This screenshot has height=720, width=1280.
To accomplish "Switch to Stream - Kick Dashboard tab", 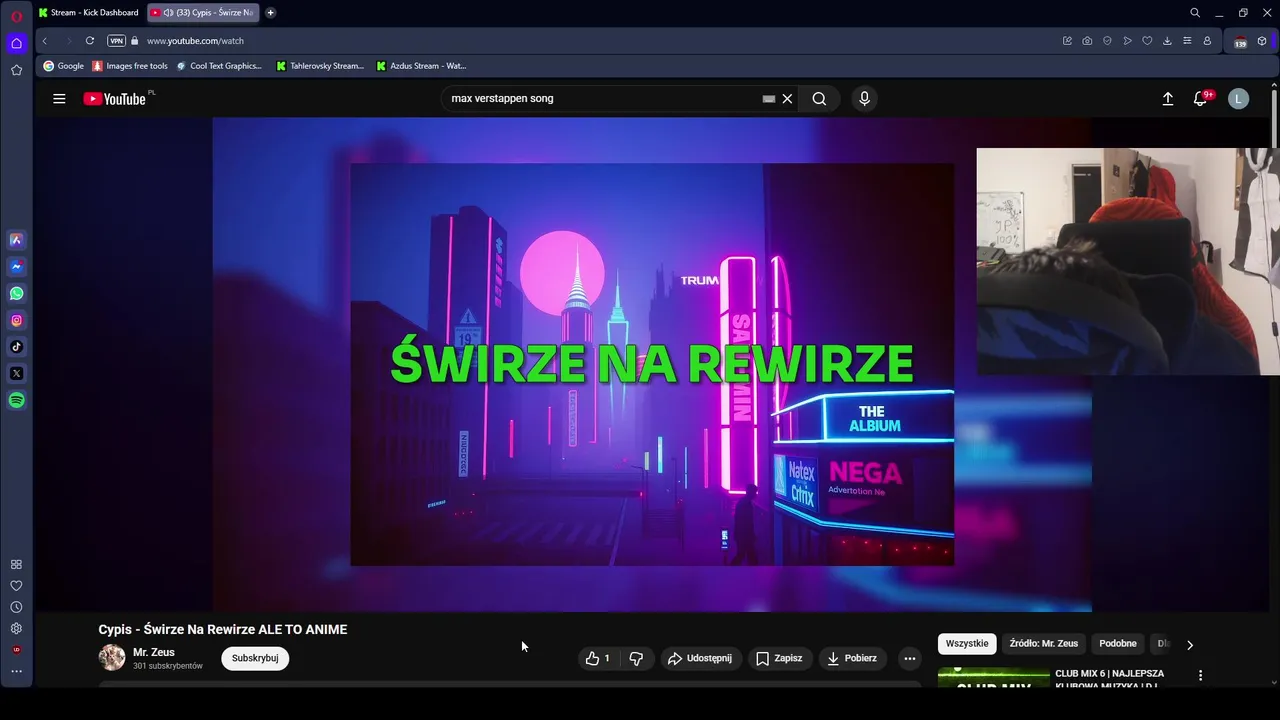I will coord(88,13).
